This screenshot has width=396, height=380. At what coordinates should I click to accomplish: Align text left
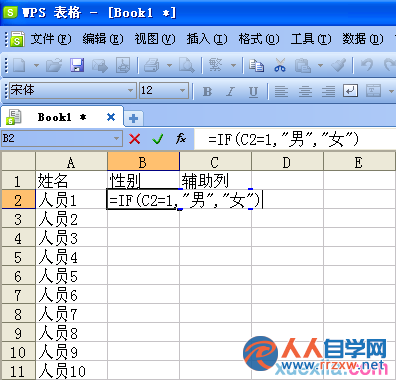click(281, 91)
